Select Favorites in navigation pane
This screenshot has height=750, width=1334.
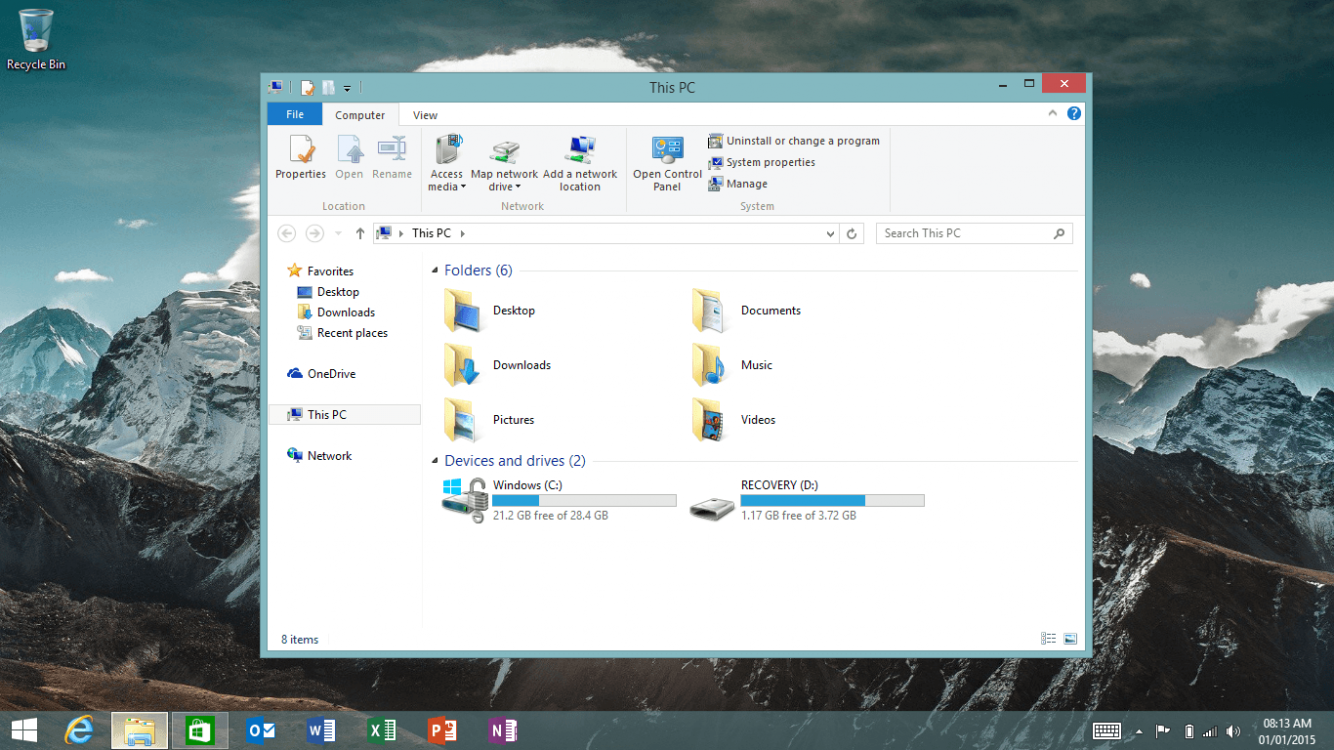click(320, 271)
